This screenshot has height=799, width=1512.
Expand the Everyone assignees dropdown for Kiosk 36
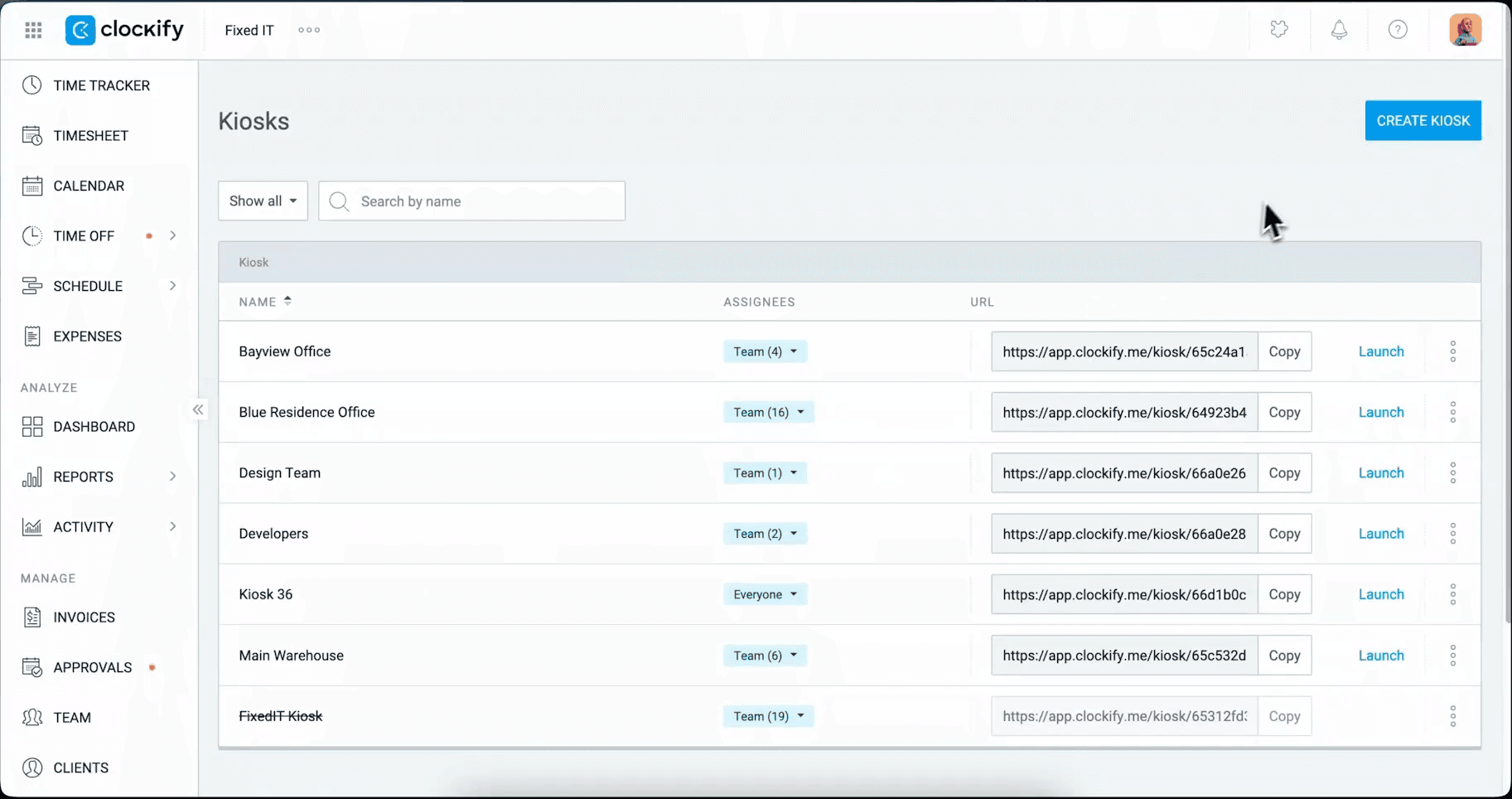[x=765, y=594]
